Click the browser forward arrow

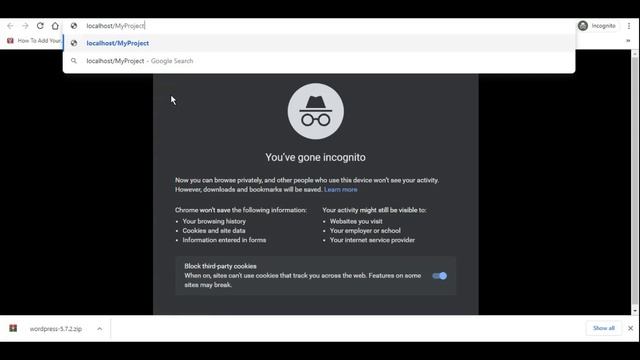[25, 26]
